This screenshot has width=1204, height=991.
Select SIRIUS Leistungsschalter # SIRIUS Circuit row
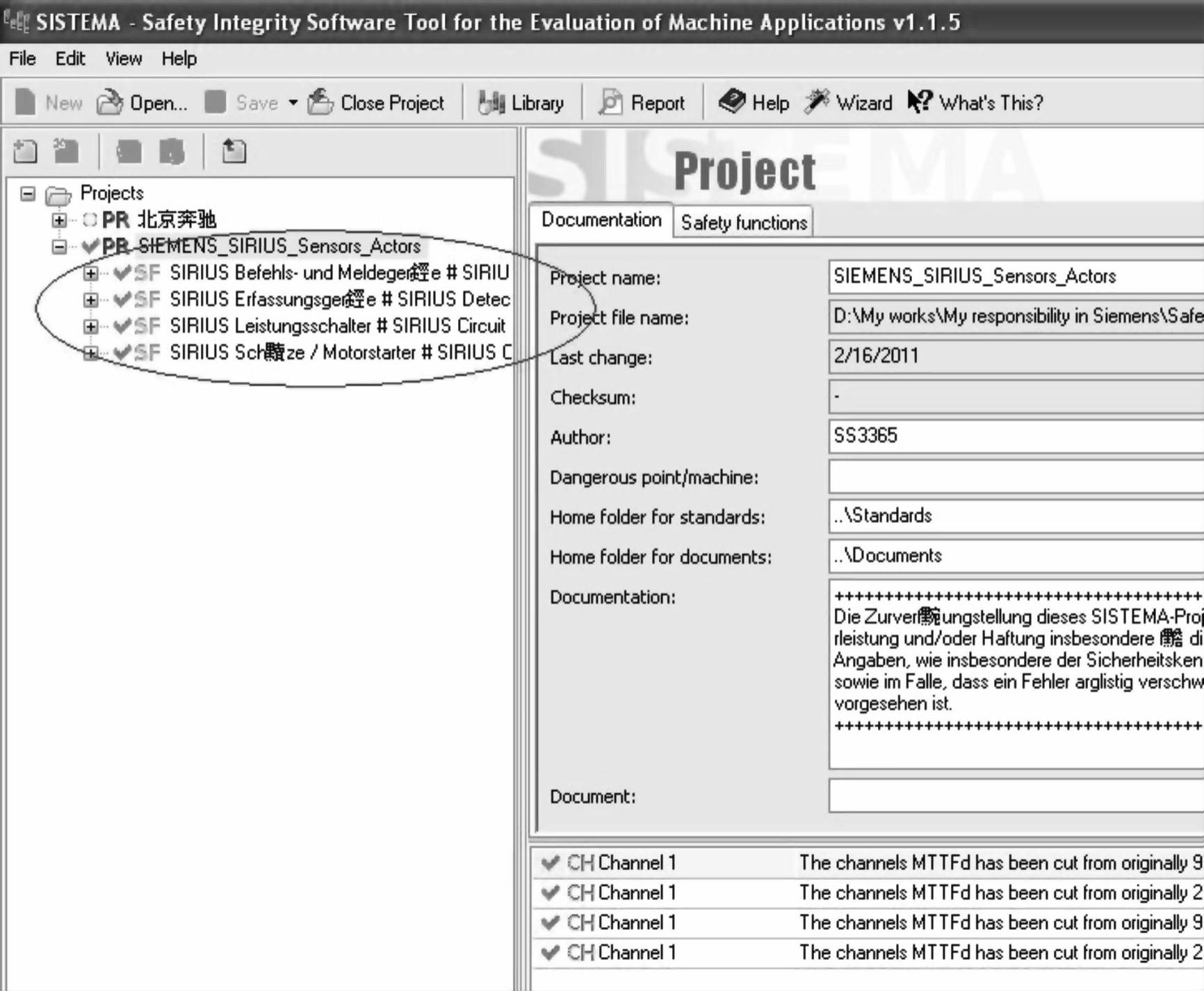[x=338, y=325]
